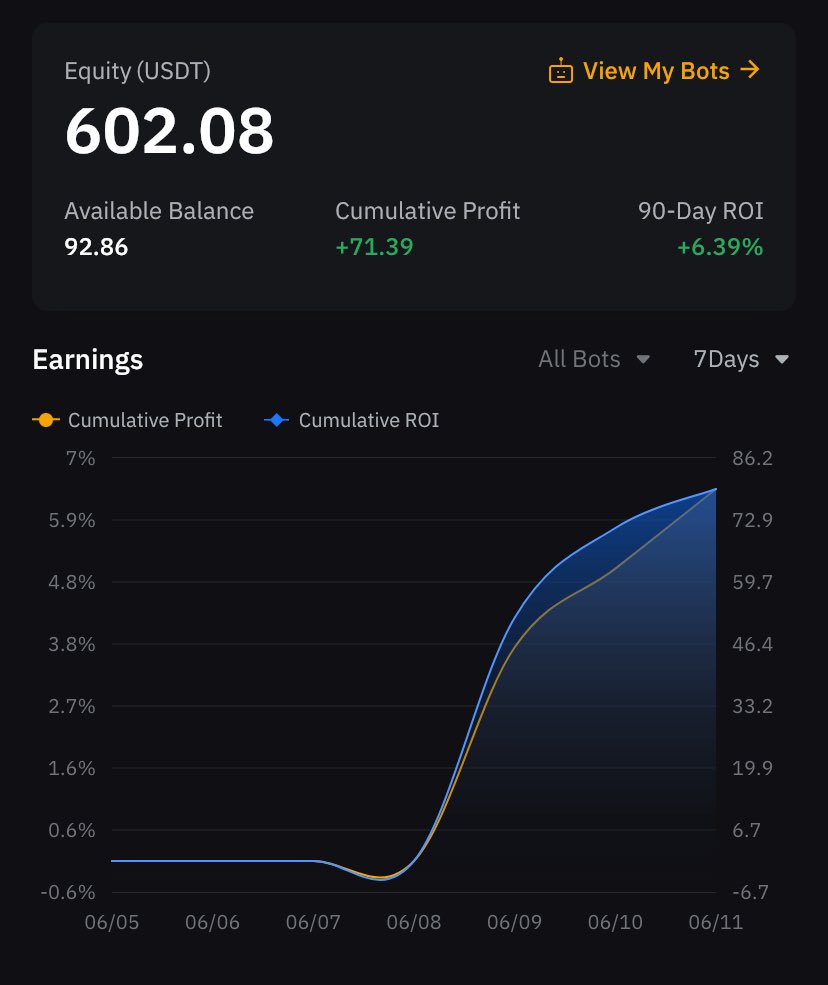Click the 1.6% label on left axis
Viewport: 828px width, 985px height.
[x=72, y=768]
